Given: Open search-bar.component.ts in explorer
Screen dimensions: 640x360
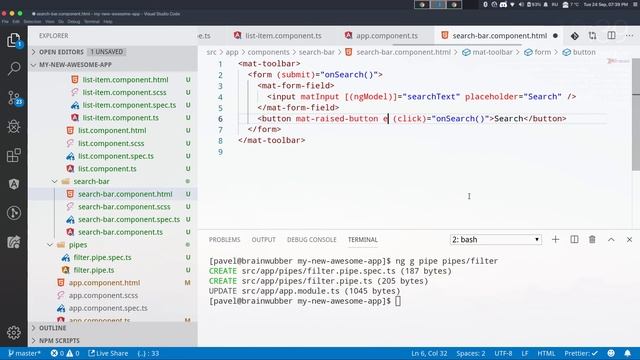Looking at the screenshot, I should click(120, 232).
